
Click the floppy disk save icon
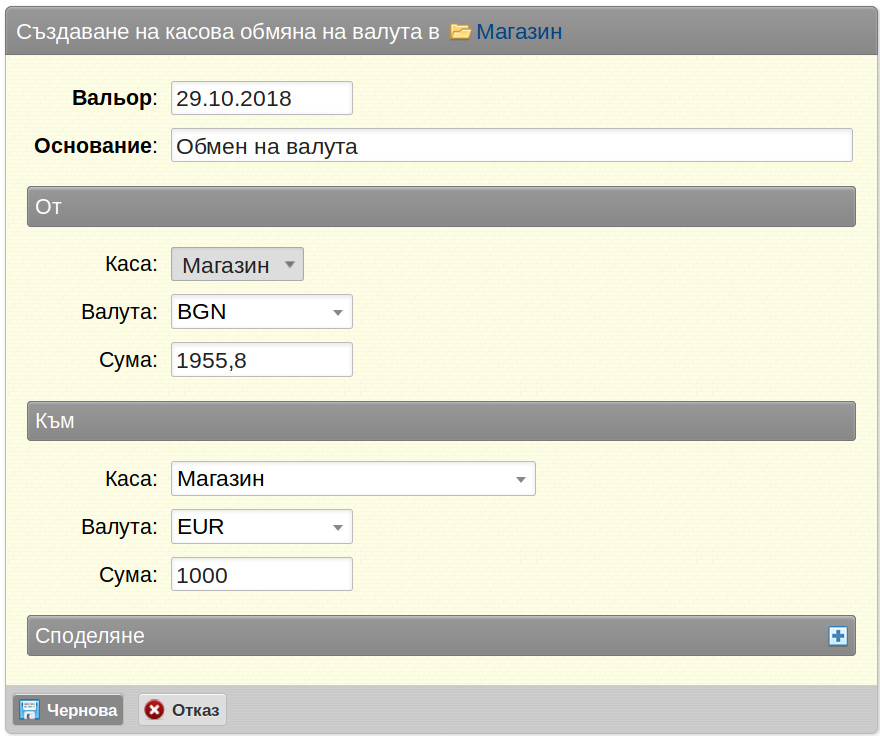[29, 710]
